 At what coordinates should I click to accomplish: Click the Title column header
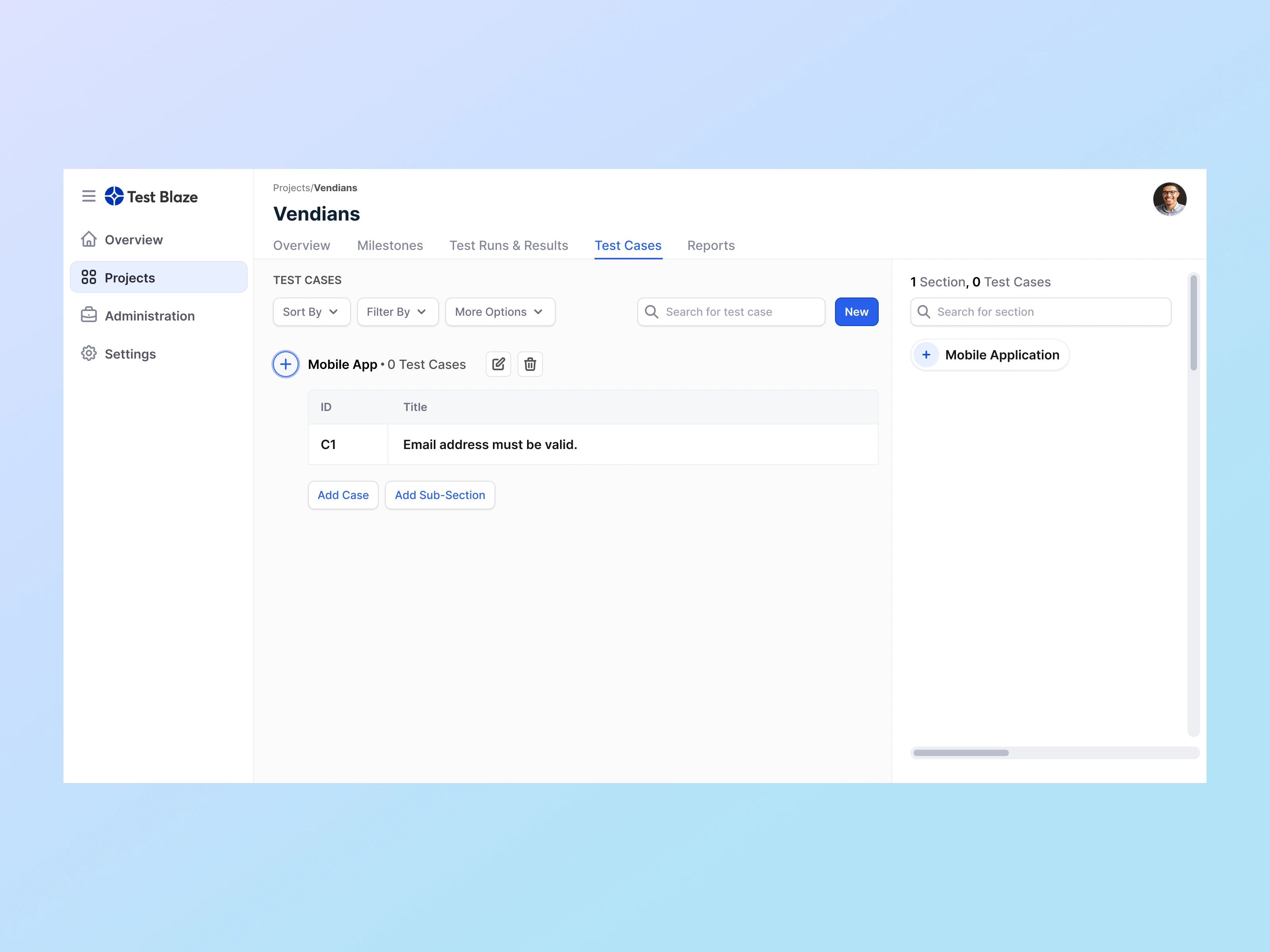415,407
